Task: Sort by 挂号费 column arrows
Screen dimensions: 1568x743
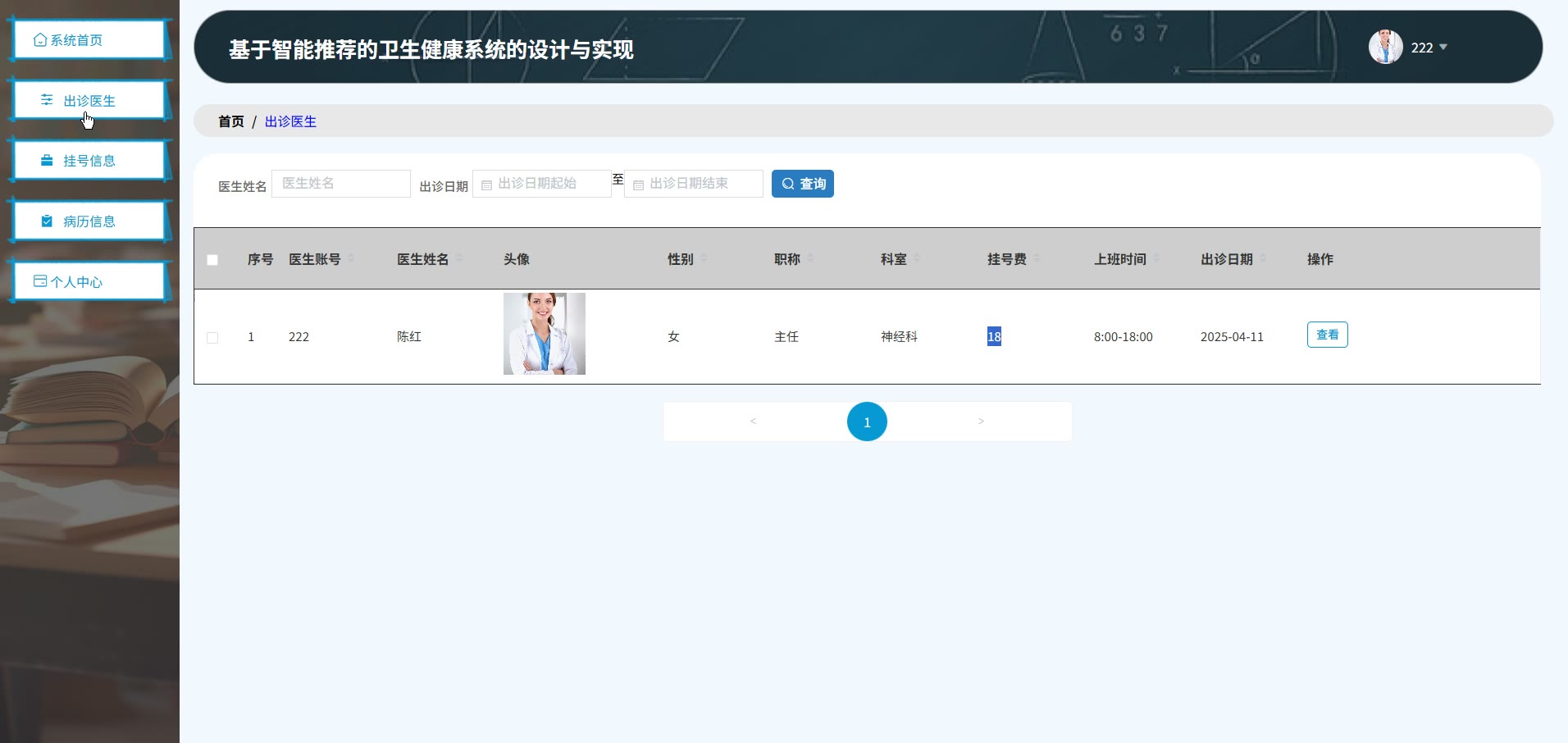Action: (x=1037, y=258)
